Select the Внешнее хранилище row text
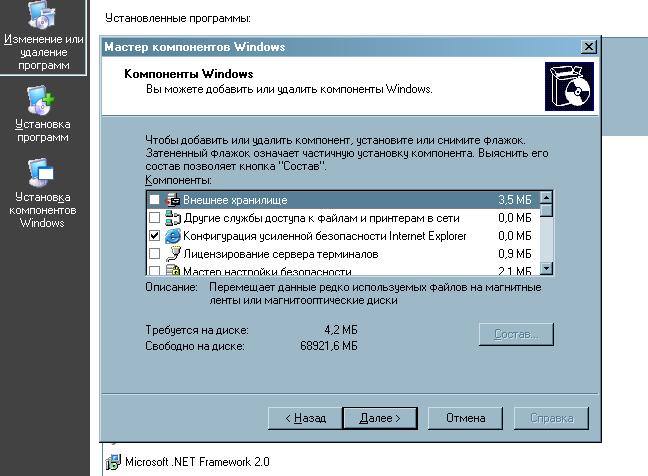648x476 pixels. point(235,200)
